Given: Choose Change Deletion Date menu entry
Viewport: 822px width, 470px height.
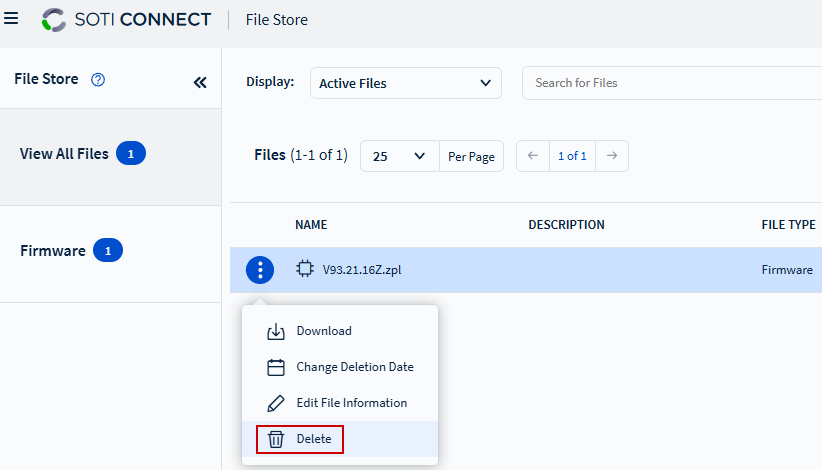Looking at the screenshot, I should pyautogui.click(x=354, y=367).
